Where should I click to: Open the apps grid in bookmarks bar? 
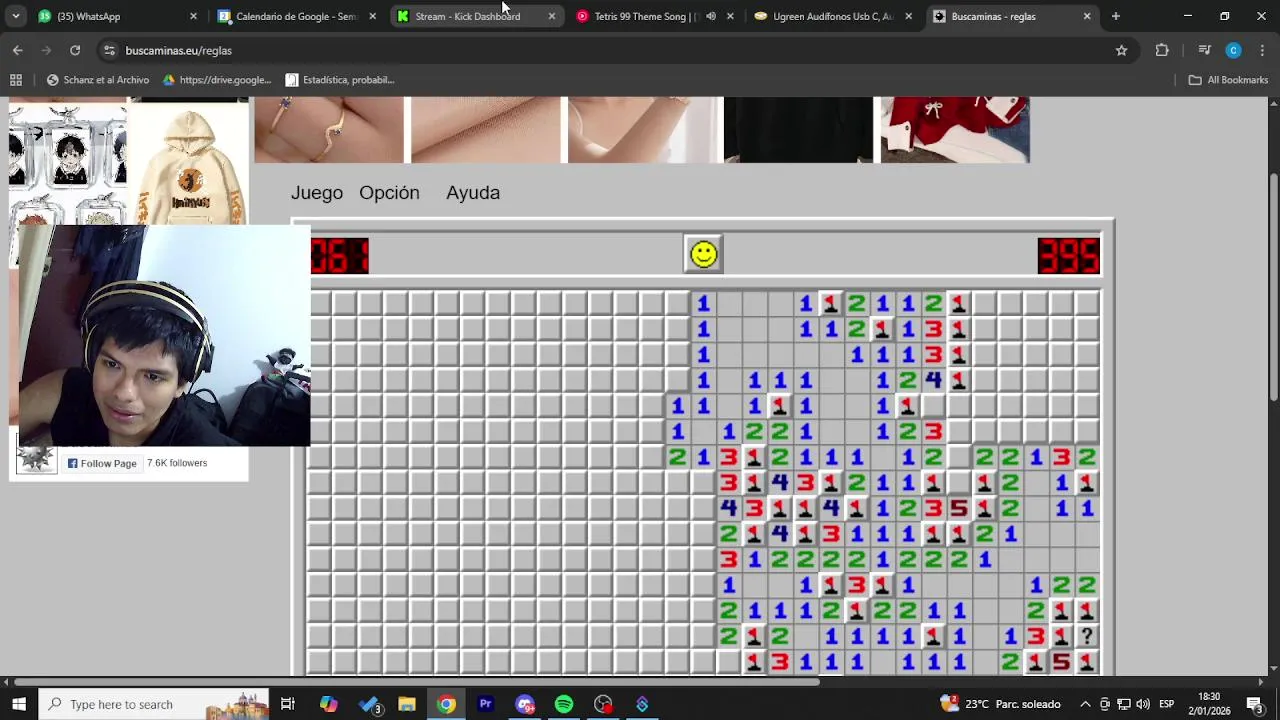[x=16, y=80]
